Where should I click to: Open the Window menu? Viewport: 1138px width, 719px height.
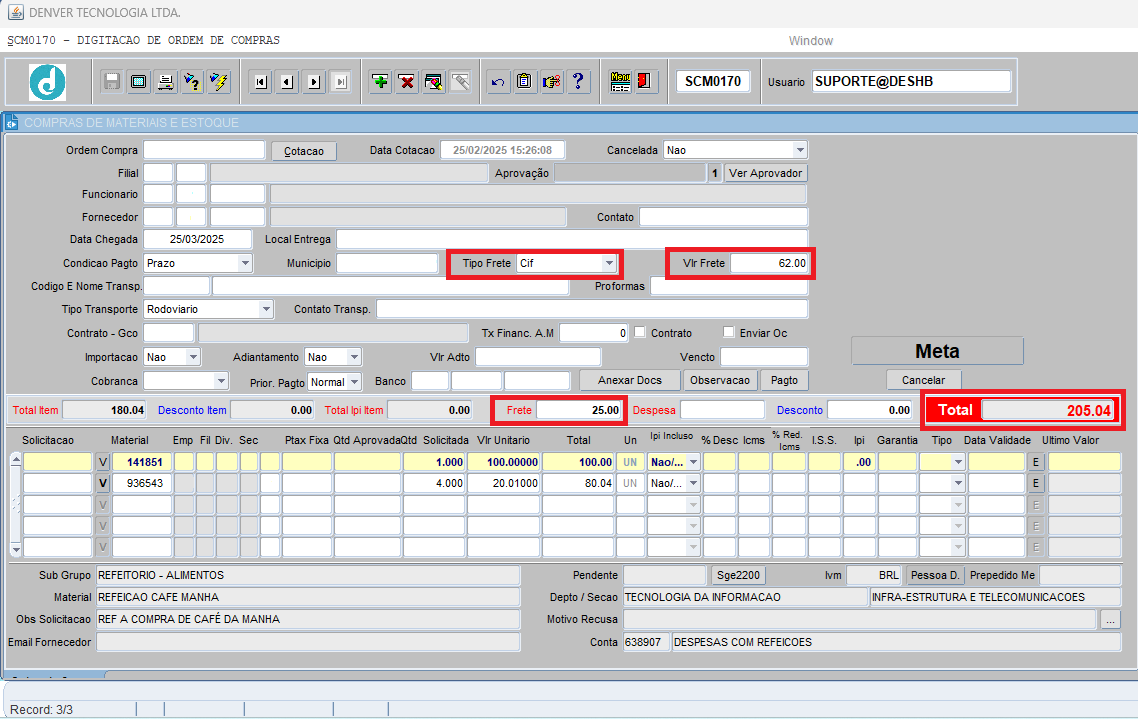[811, 41]
